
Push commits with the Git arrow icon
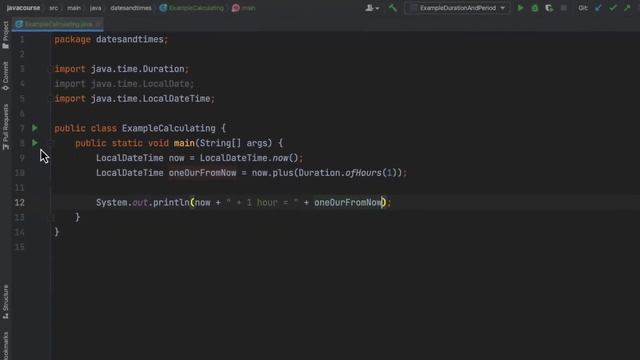coord(627,8)
